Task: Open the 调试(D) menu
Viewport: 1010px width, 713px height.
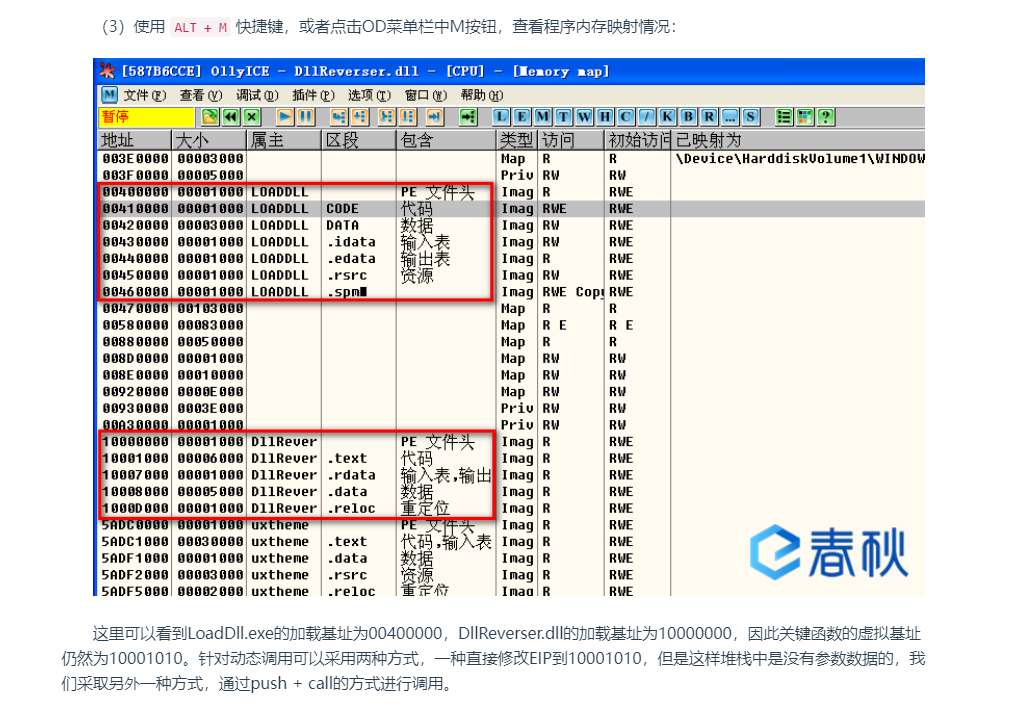Action: 256,95
